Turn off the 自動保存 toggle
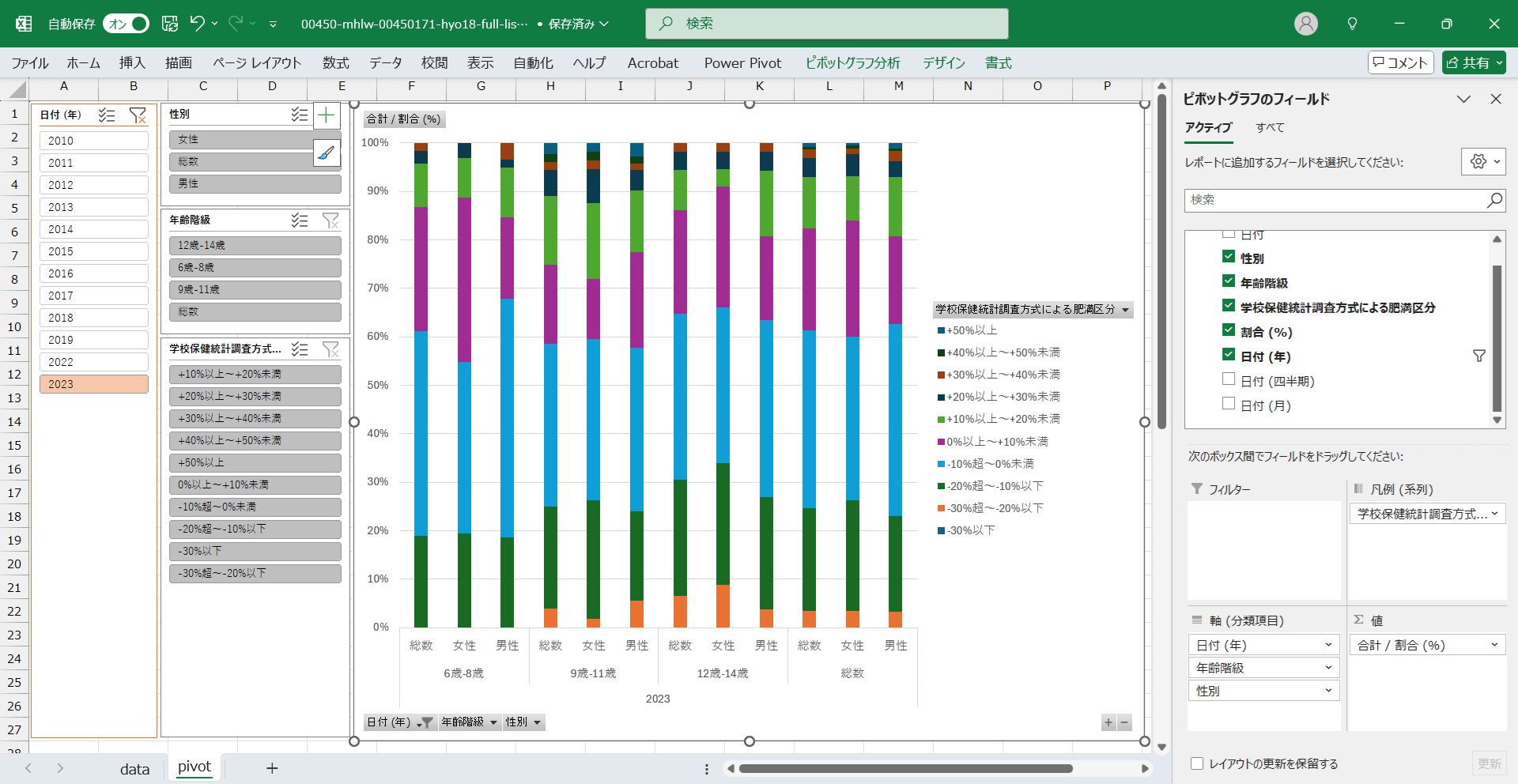This screenshot has width=1518, height=784. point(126,24)
